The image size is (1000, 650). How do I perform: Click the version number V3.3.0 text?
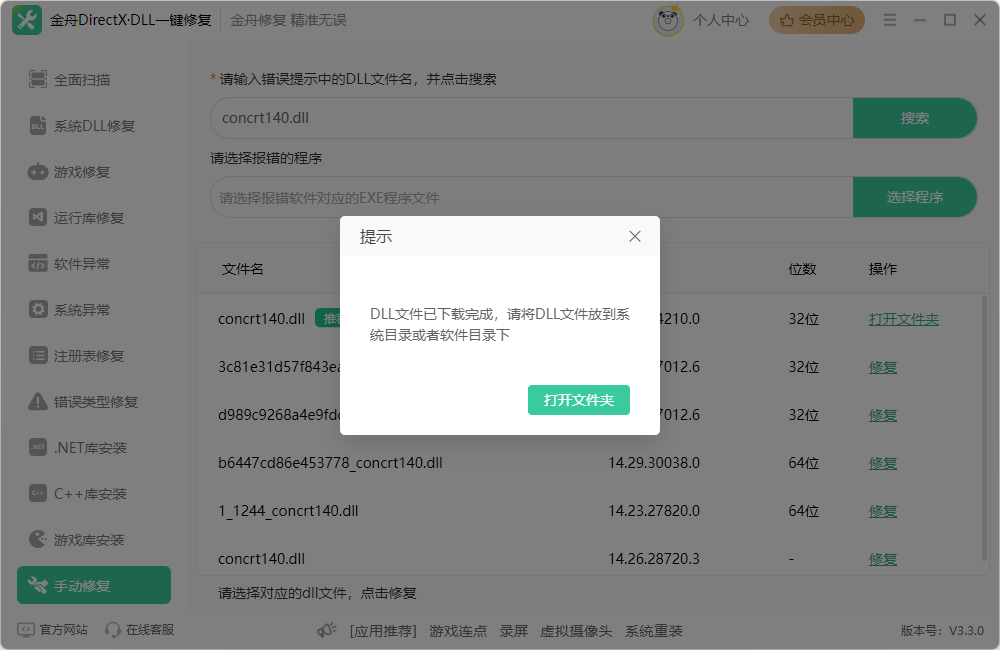click(x=966, y=631)
